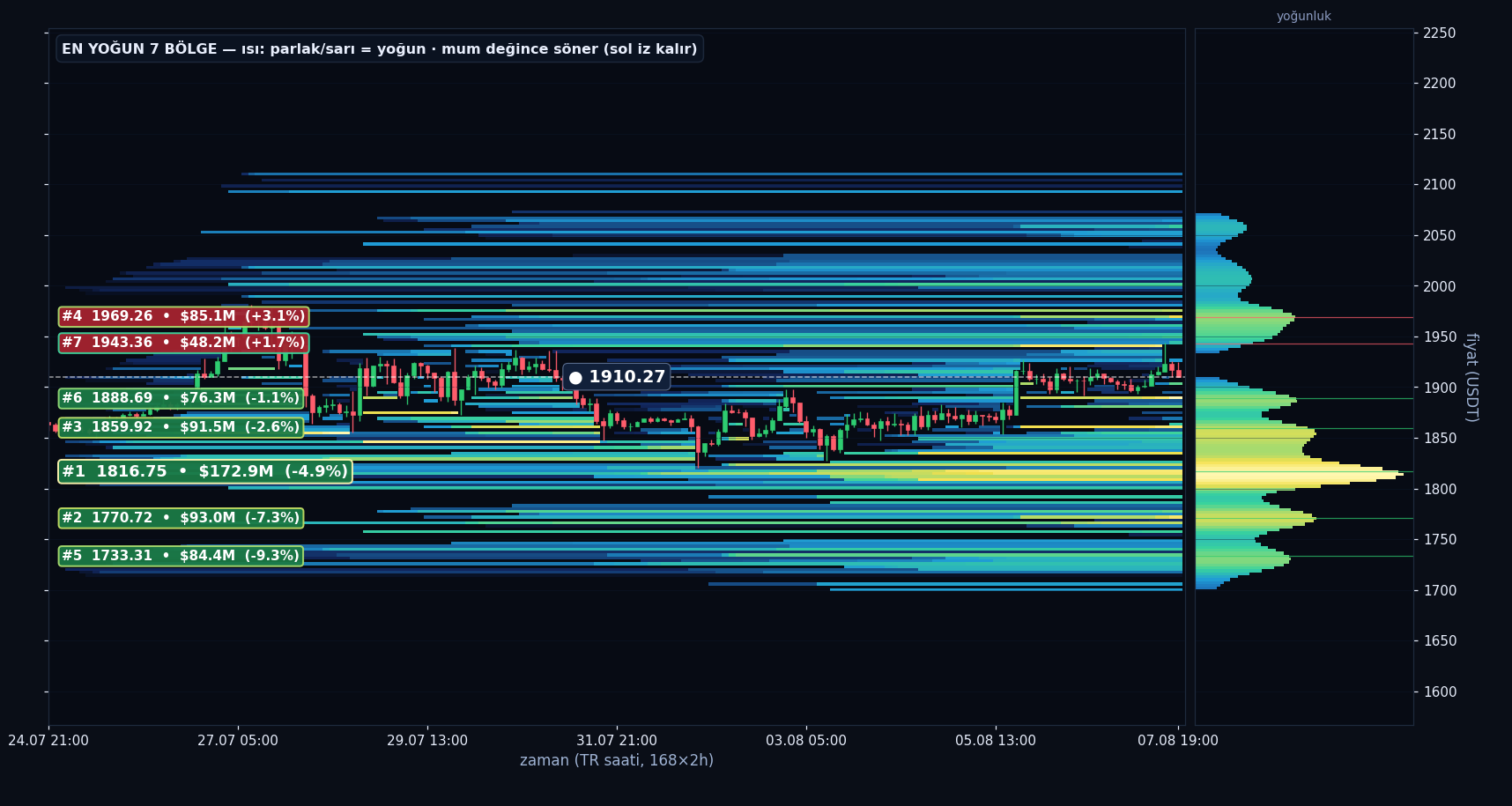The image size is (1512, 806).
Task: Click the 1800 price axis label
Action: coord(1440,489)
